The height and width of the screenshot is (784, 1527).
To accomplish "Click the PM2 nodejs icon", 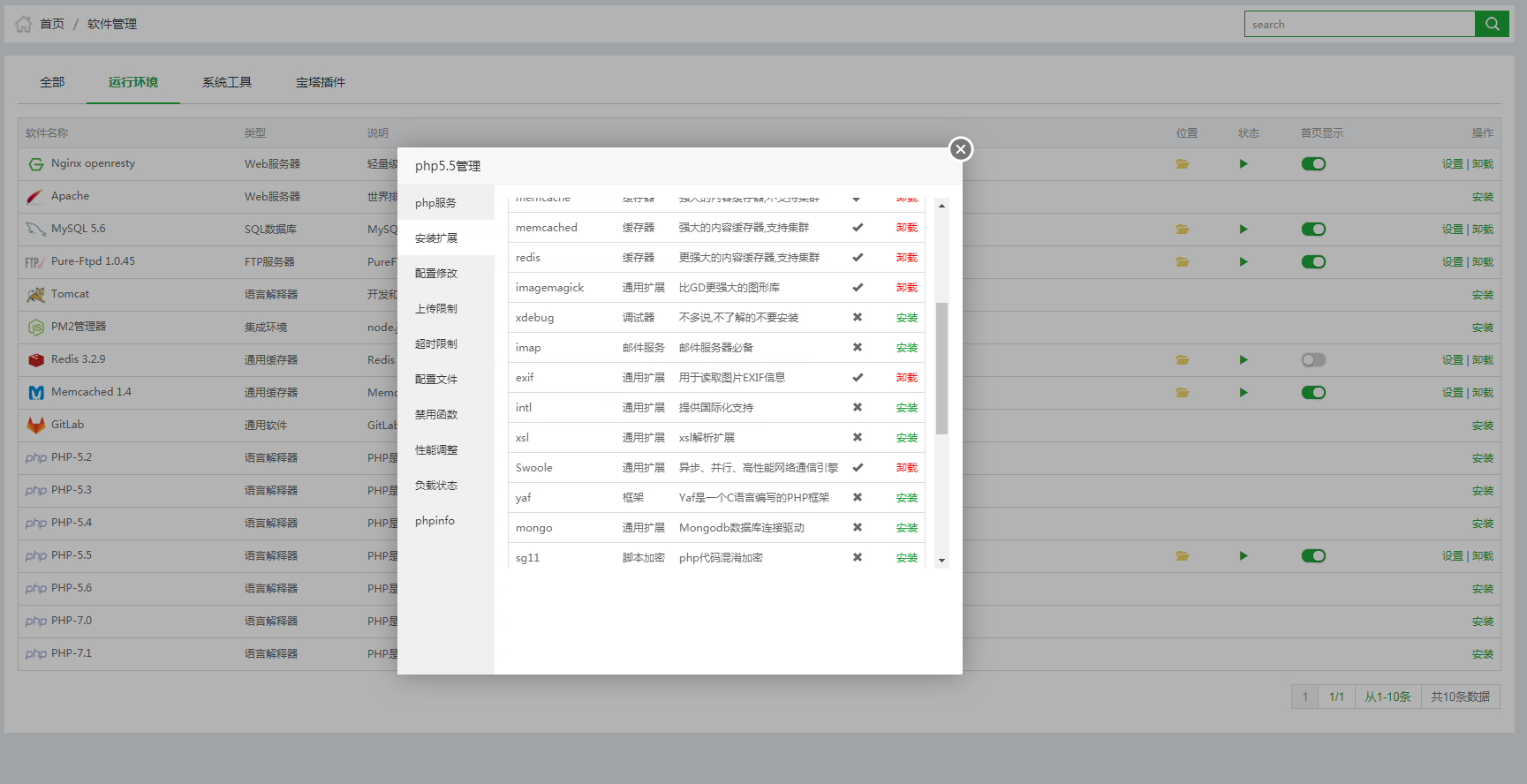I will coord(36,328).
